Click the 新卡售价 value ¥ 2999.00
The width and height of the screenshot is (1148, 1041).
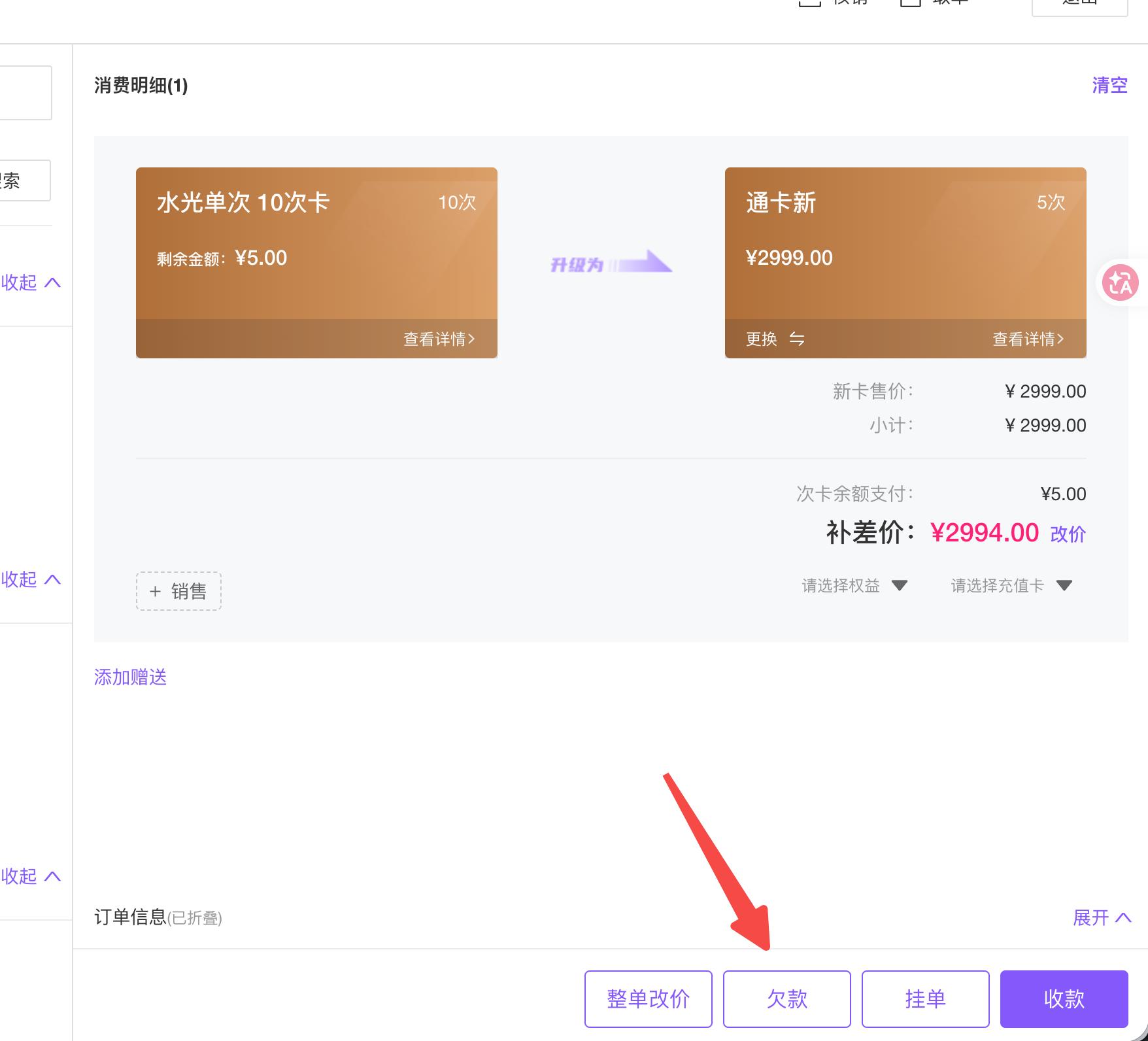[1045, 391]
